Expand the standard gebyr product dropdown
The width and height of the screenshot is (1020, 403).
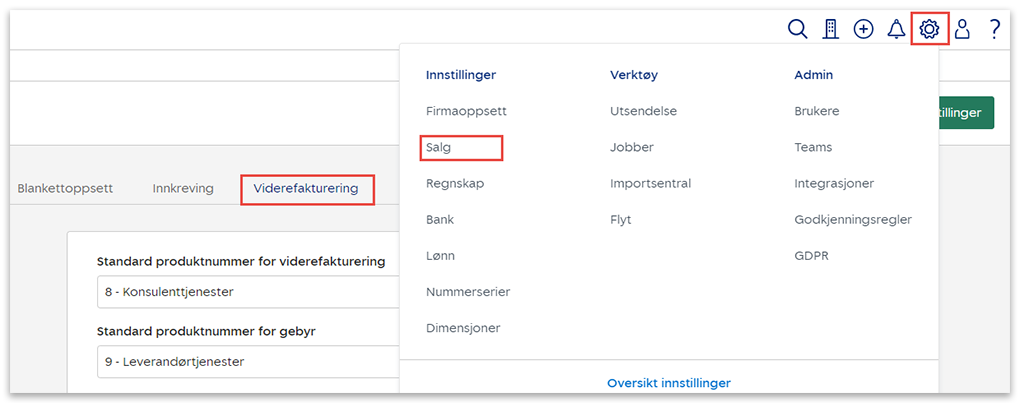[247, 362]
